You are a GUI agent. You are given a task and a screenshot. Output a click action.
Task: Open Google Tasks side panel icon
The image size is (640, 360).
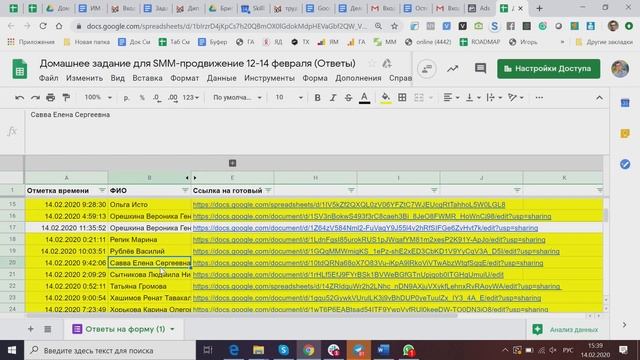625,164
